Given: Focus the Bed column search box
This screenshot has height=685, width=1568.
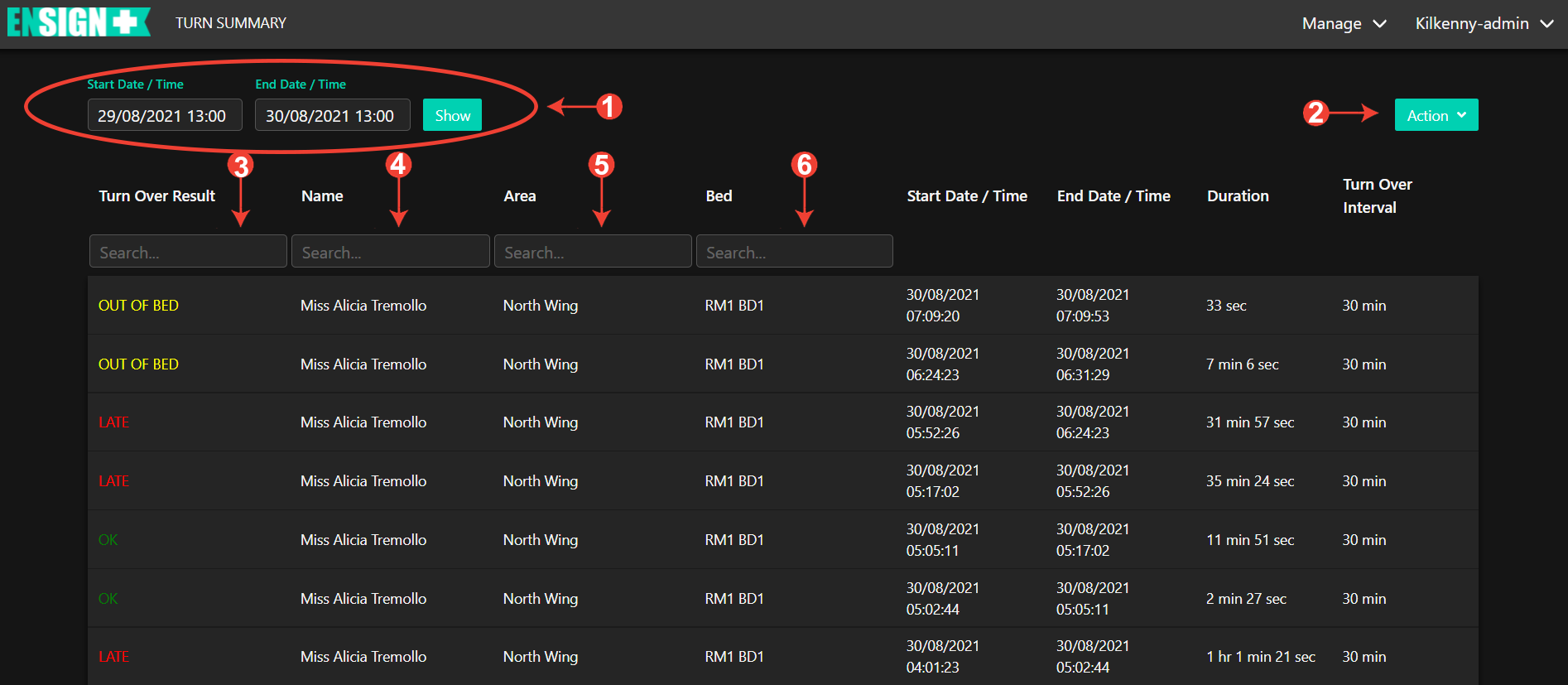Looking at the screenshot, I should coord(794,252).
